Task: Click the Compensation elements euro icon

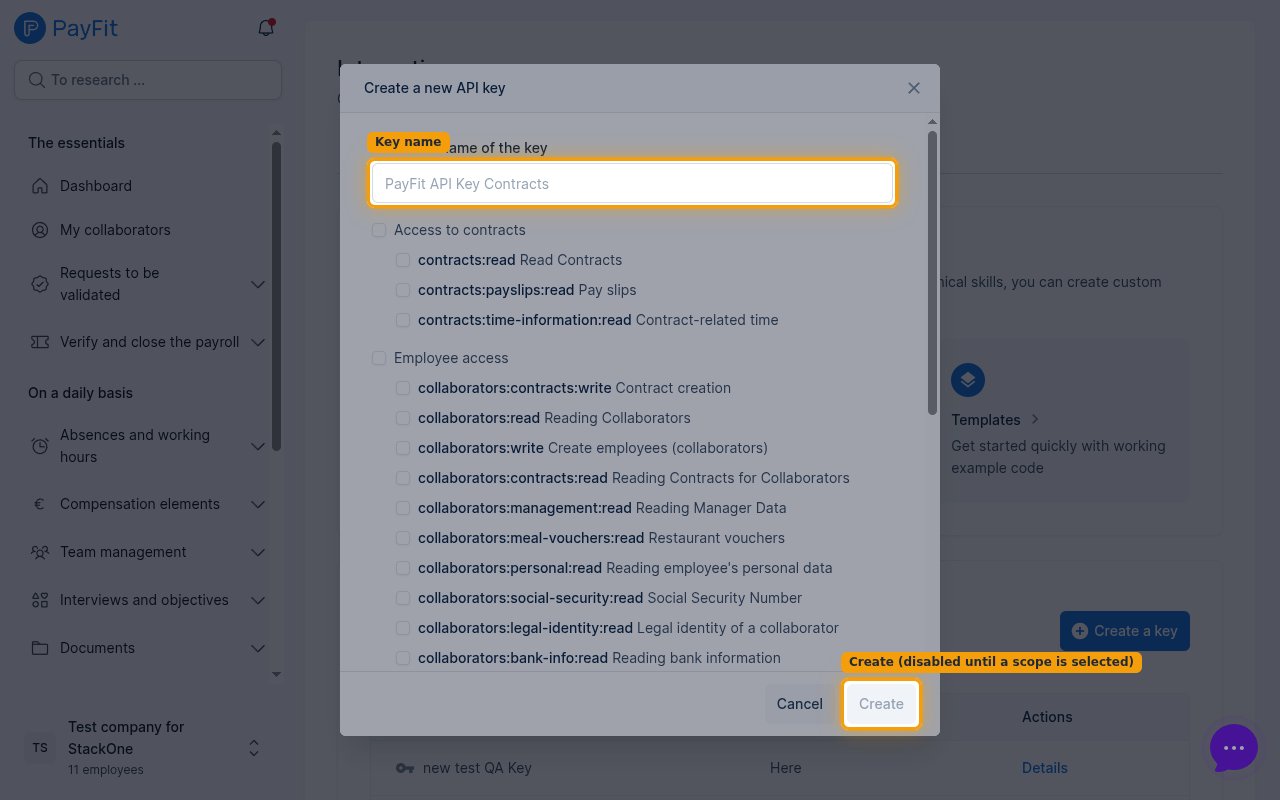Action: tap(40, 504)
